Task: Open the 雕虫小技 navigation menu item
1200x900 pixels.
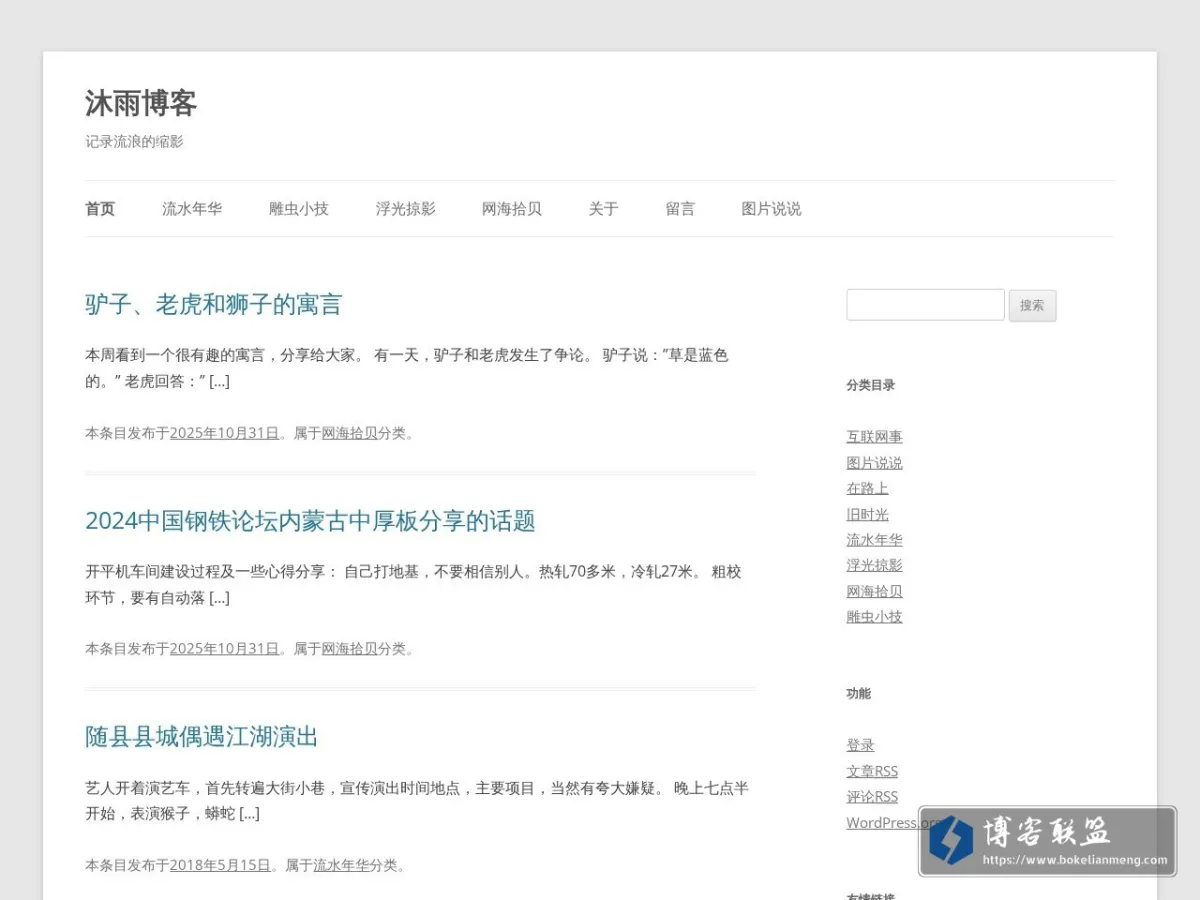Action: 299,209
